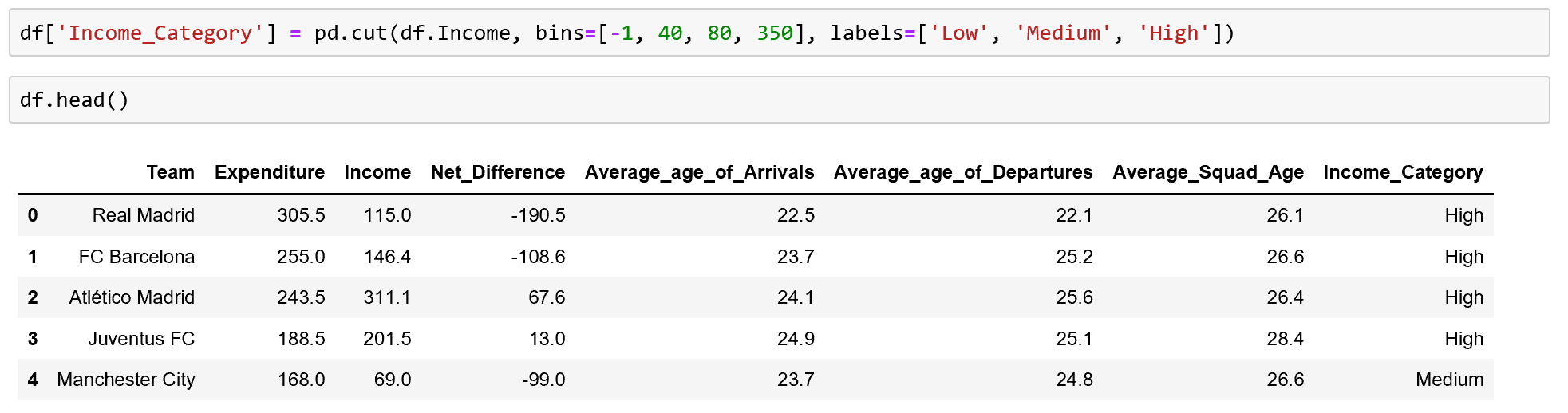
Task: Click the Medium income category cell
Action: point(1449,380)
